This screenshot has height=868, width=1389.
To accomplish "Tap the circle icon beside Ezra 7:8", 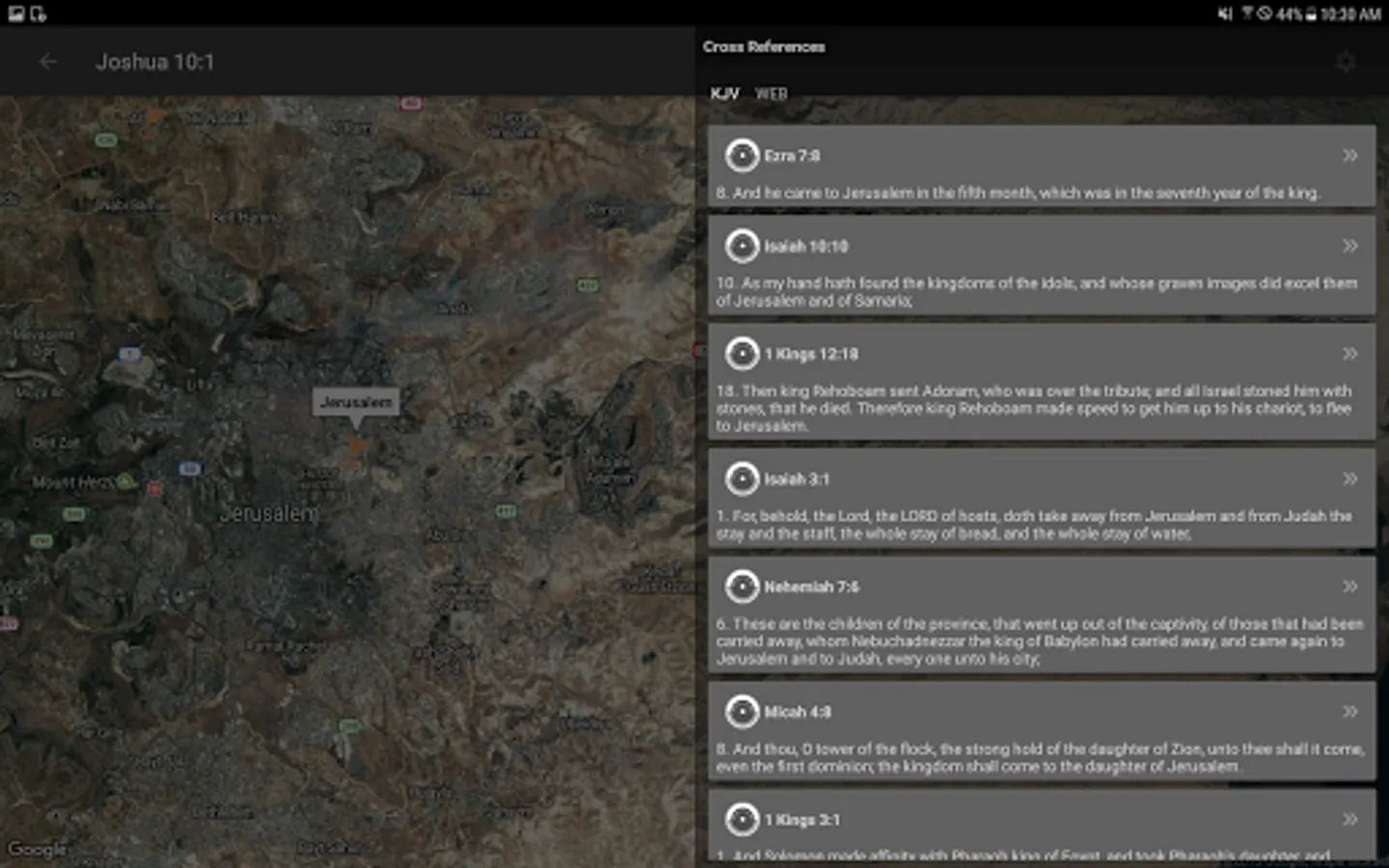I will coord(742,155).
